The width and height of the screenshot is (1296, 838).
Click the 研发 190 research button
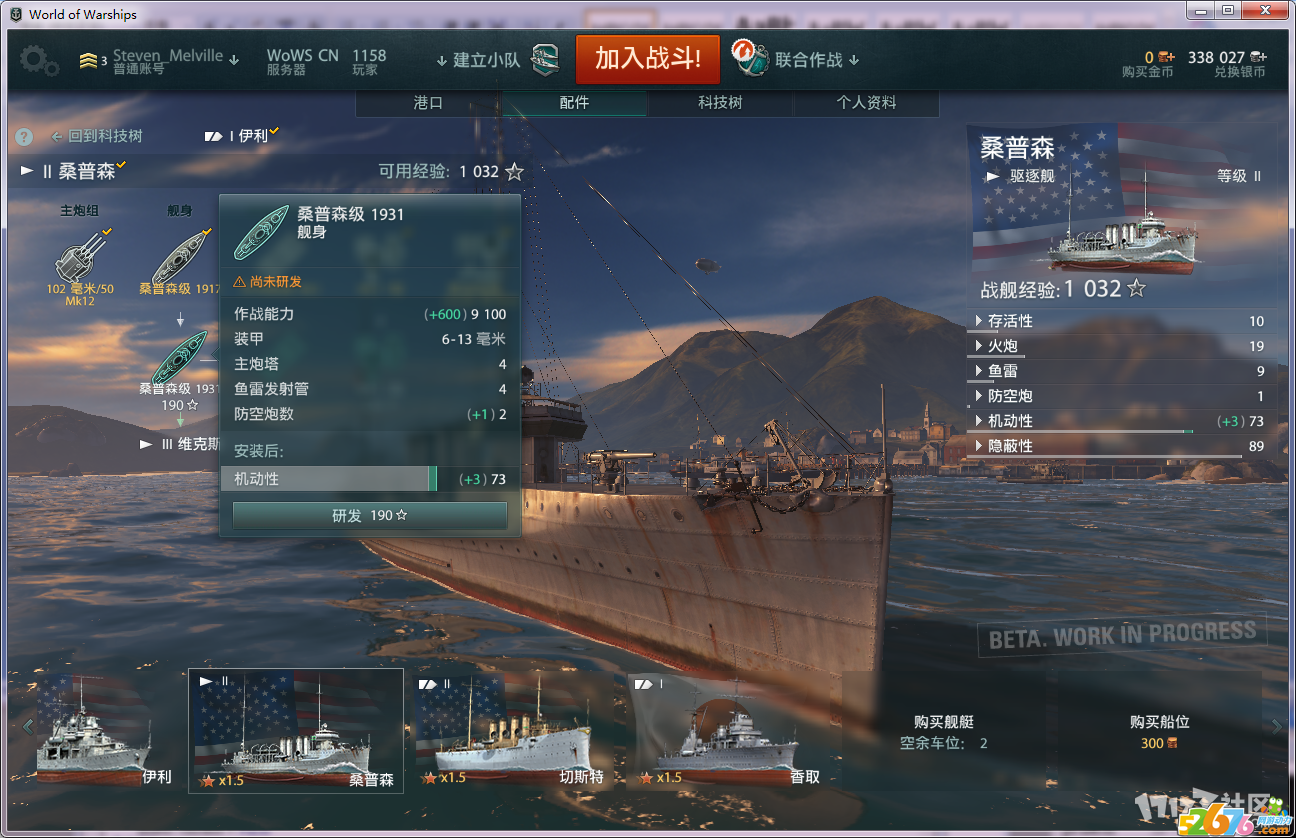coord(370,516)
